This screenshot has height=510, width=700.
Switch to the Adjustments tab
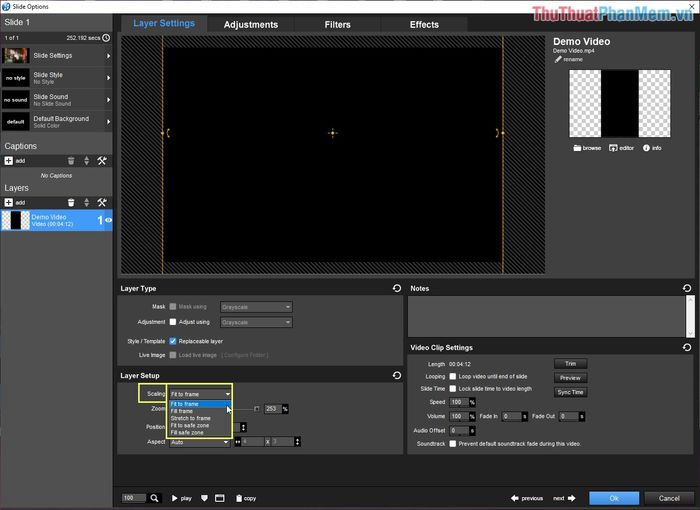click(x=251, y=25)
